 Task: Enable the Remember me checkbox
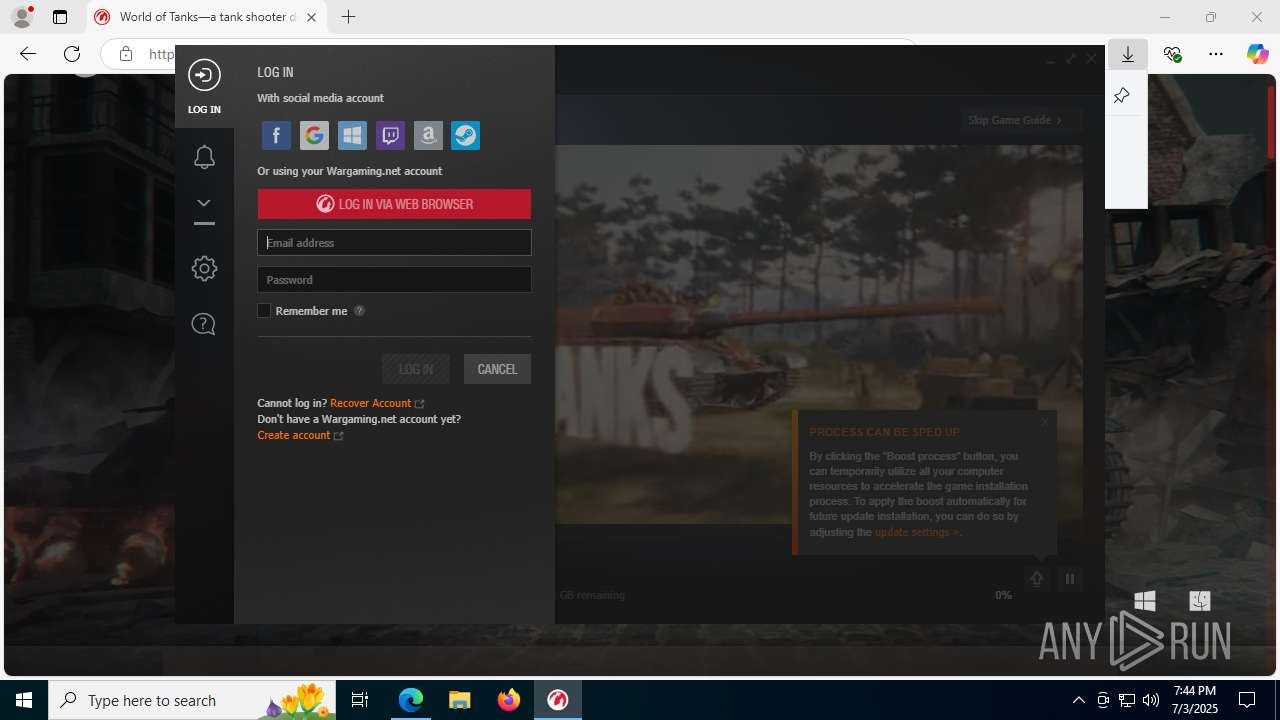point(264,311)
